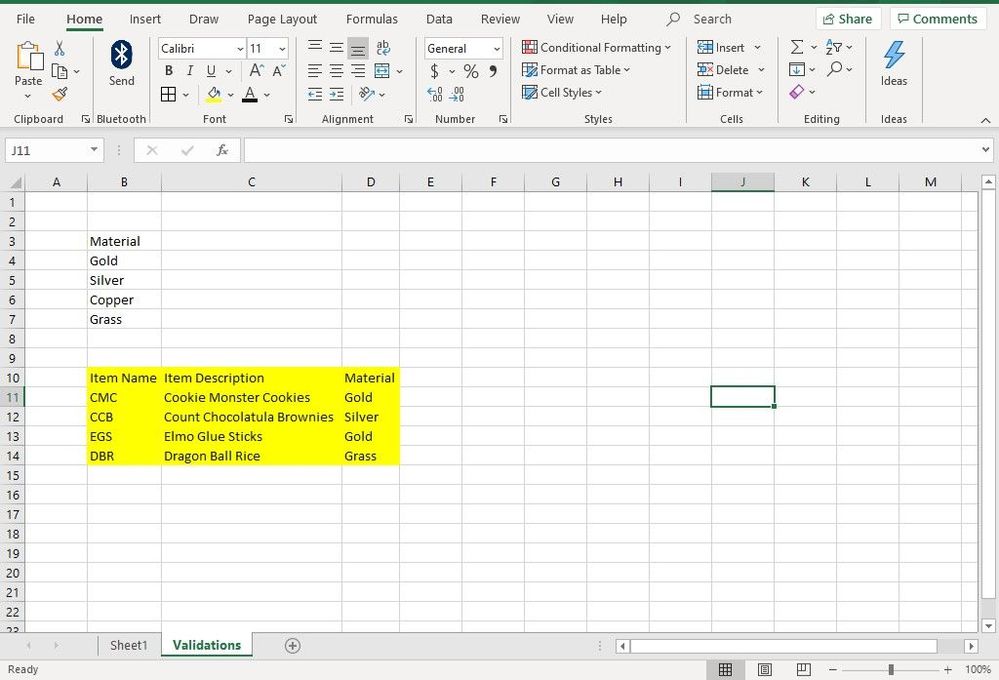Click the Bluetooth Send icon
This screenshot has width=999, height=680.
click(x=121, y=55)
